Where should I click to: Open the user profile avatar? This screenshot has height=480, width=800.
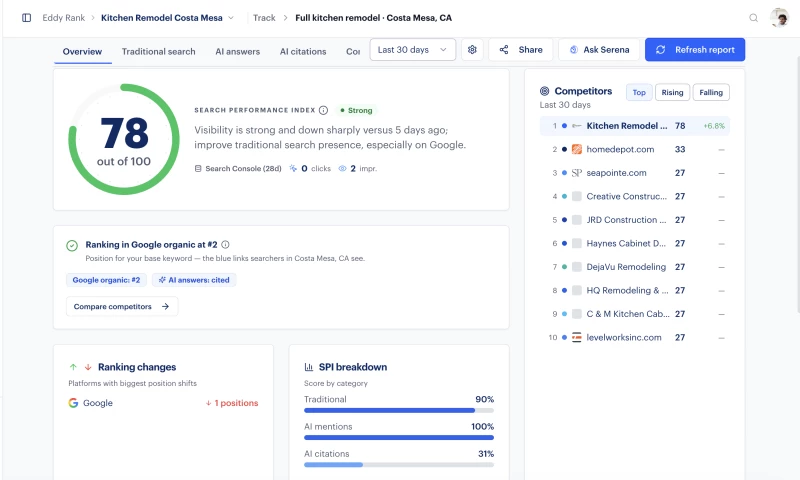(779, 18)
